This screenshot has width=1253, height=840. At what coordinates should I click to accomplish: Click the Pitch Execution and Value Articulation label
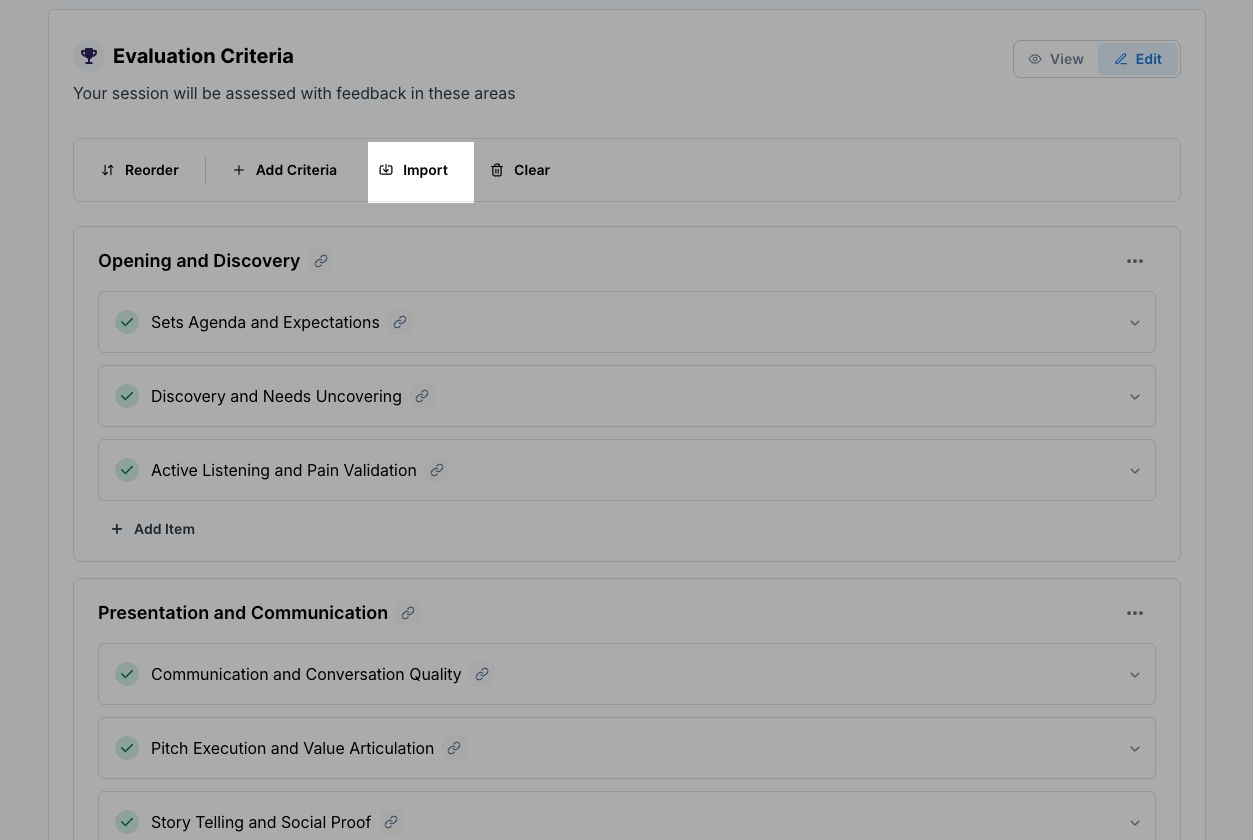click(x=292, y=748)
